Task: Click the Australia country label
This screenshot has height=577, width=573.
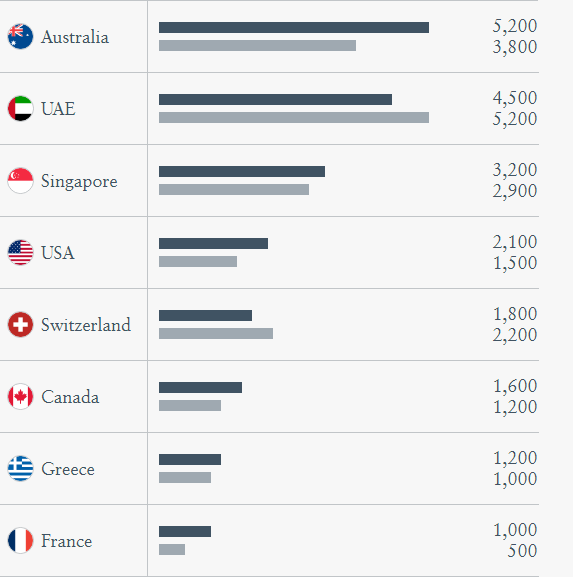Action: click(x=75, y=37)
